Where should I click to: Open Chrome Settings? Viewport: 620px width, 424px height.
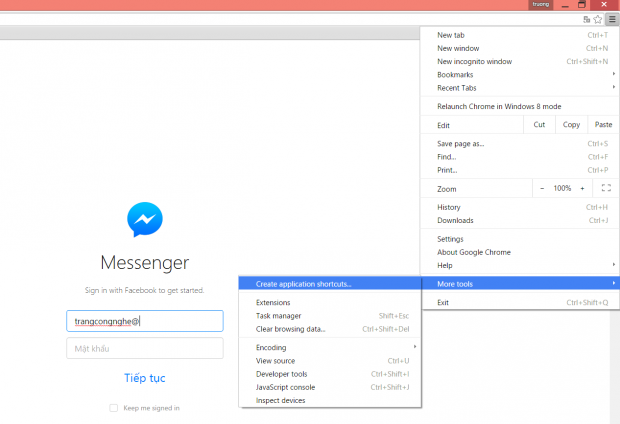point(519,239)
